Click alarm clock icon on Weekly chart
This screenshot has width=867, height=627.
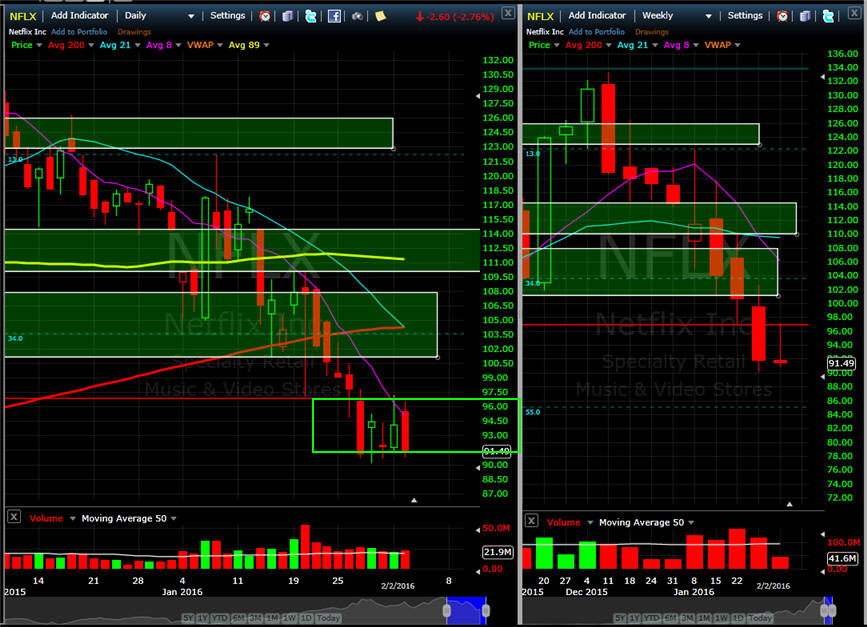[x=783, y=16]
